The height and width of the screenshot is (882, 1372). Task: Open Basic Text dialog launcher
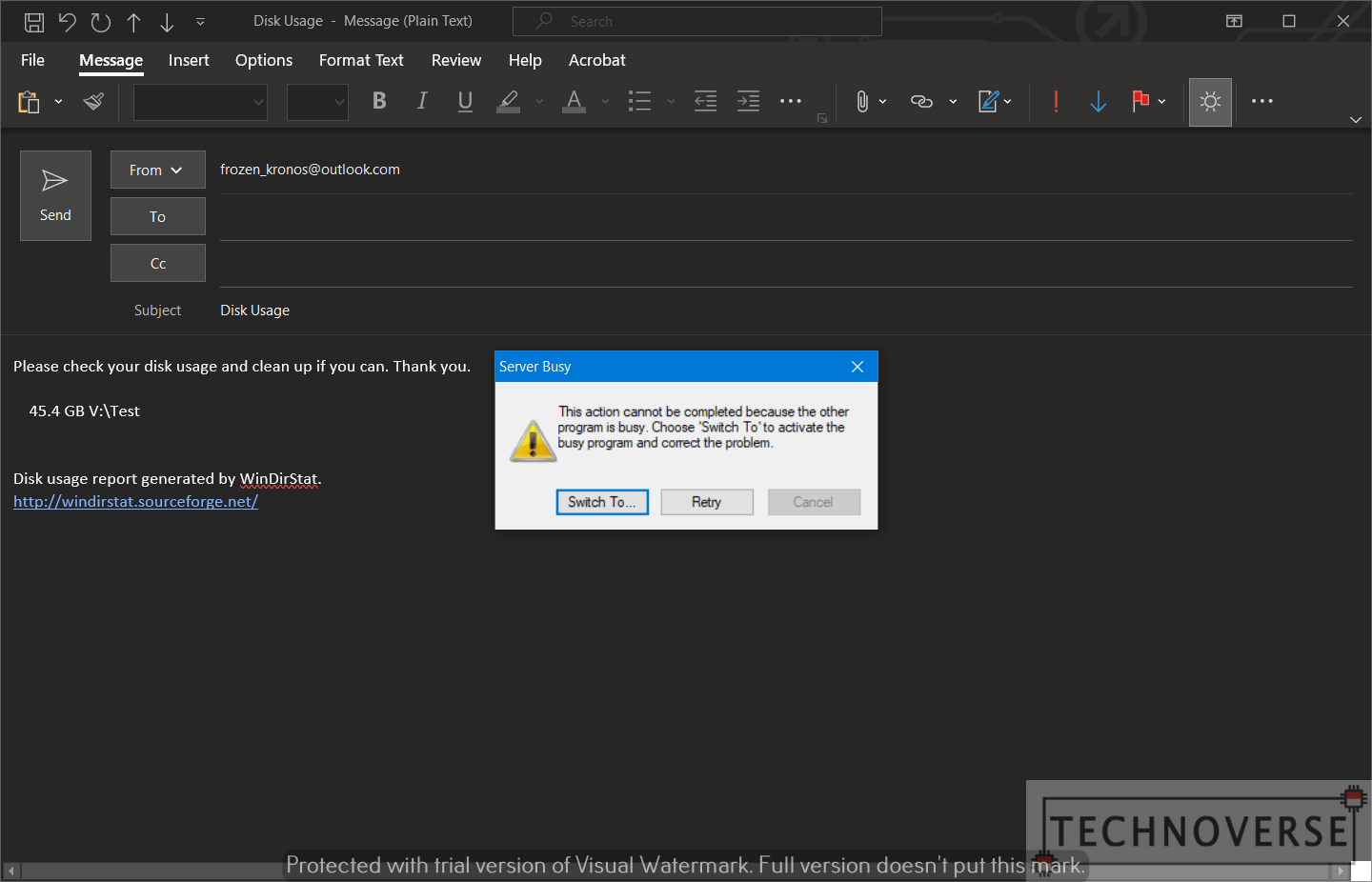click(x=822, y=118)
